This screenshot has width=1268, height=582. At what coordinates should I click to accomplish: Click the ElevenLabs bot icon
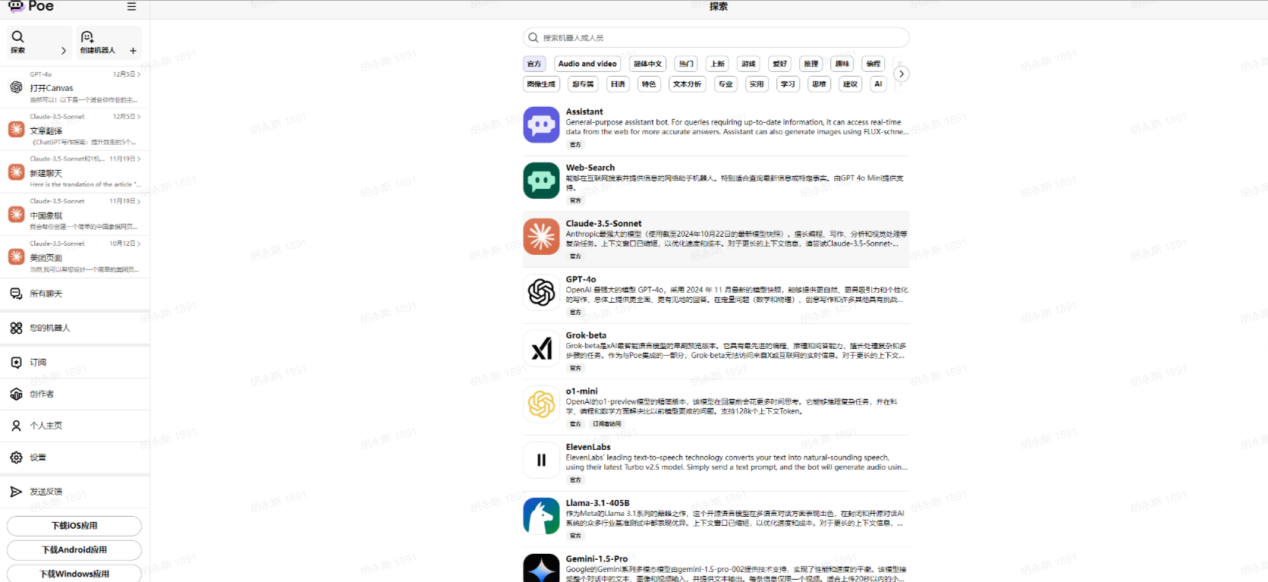coord(541,460)
